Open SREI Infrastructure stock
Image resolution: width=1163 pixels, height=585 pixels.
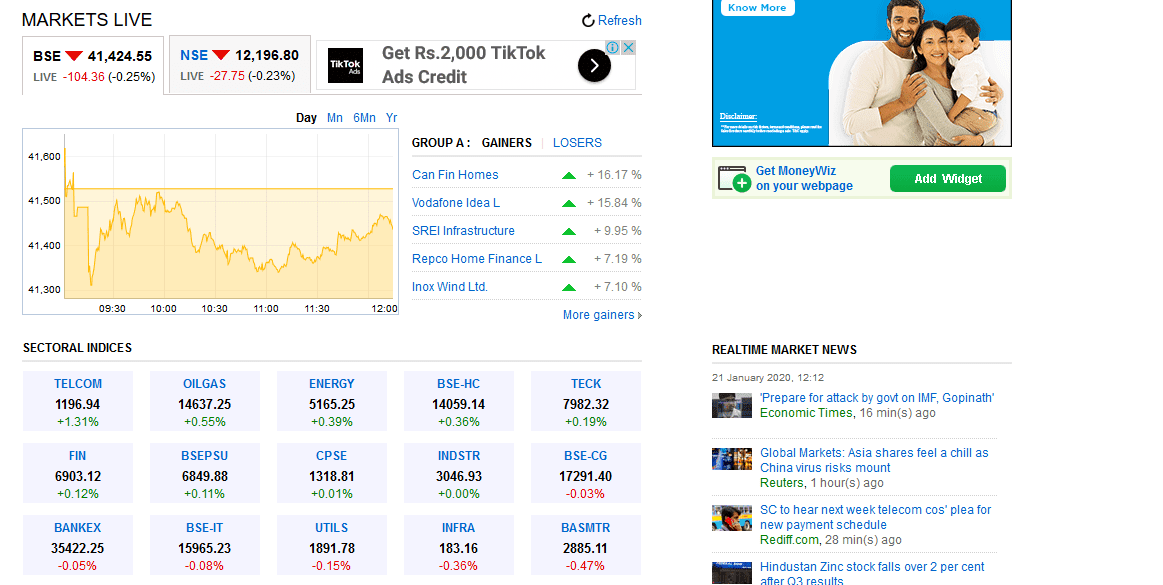point(464,231)
